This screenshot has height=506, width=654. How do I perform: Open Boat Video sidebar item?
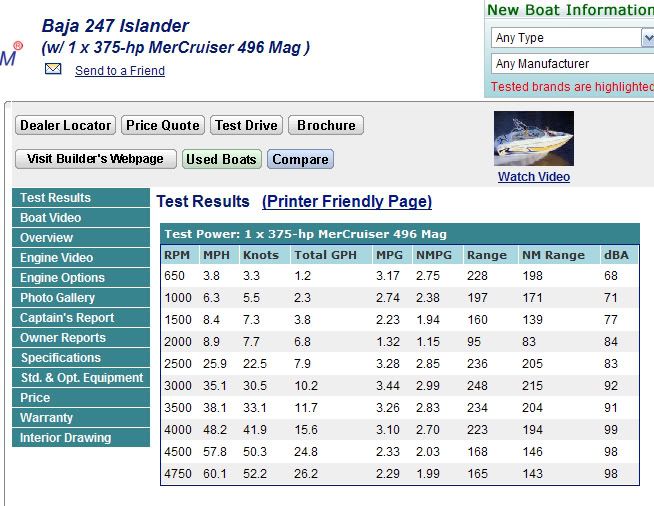point(81,218)
